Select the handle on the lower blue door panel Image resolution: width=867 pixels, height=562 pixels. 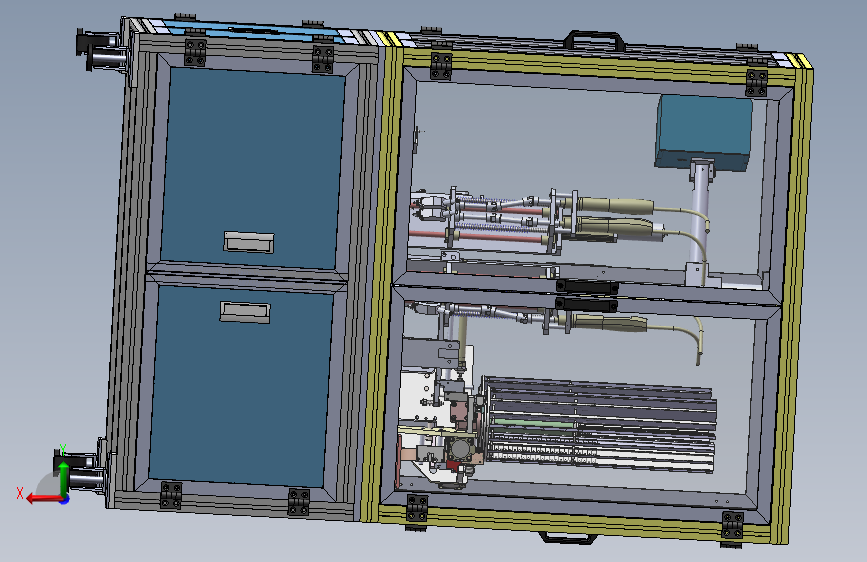click(x=245, y=312)
